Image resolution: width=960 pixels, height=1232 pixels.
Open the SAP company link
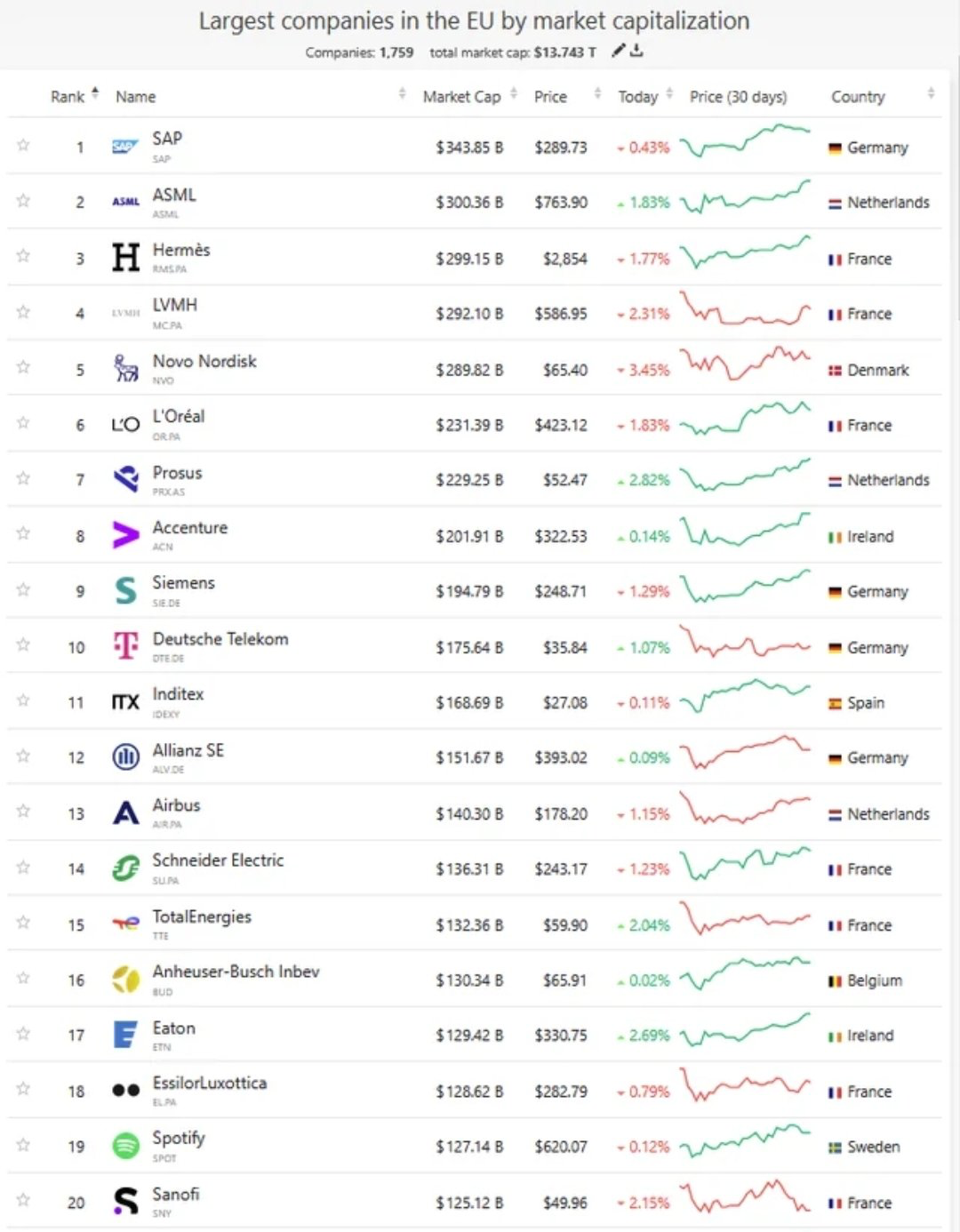click(x=167, y=138)
